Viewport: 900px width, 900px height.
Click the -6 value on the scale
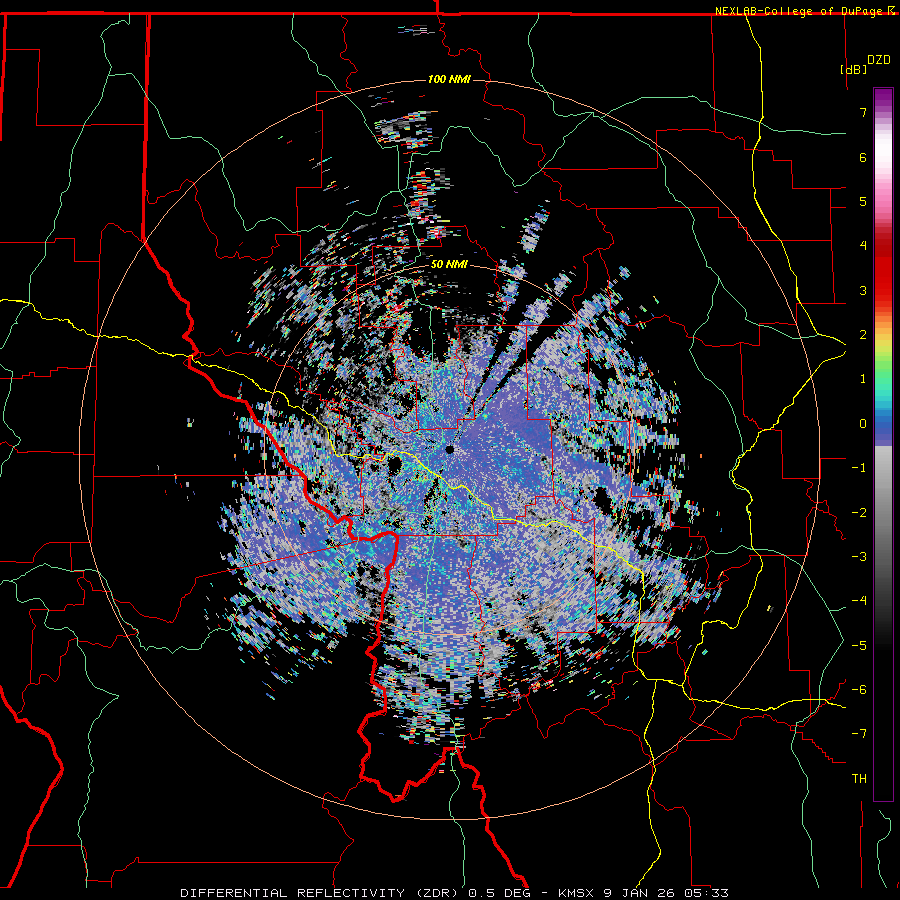pos(859,690)
